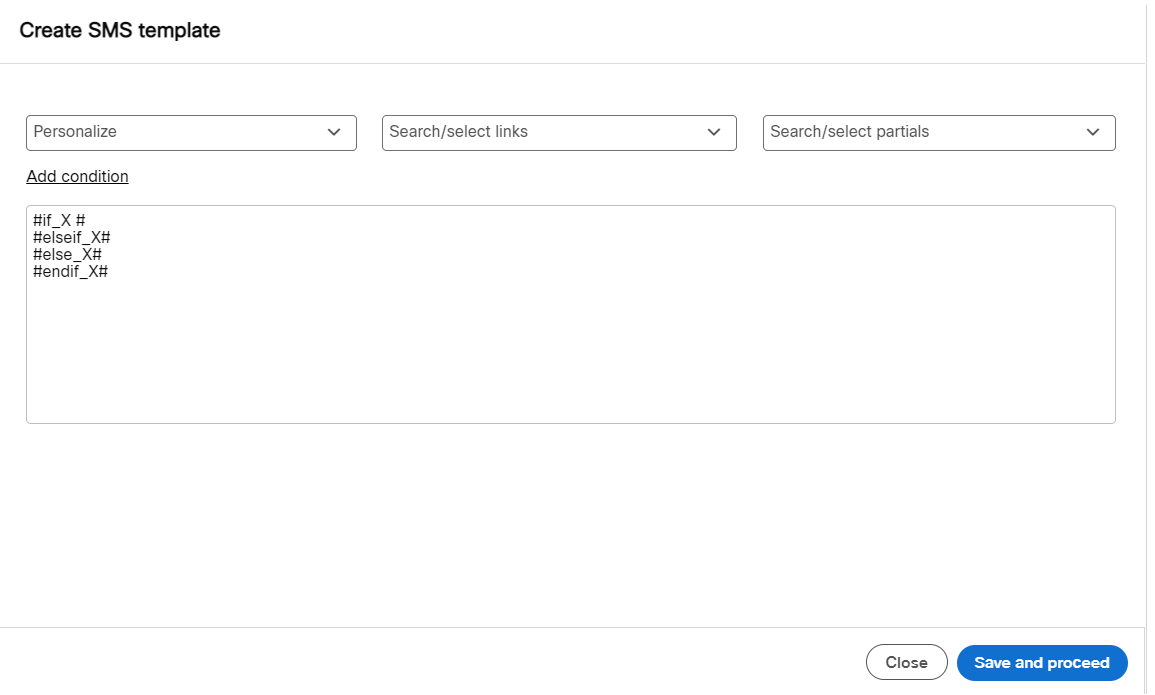Click the Close button
The height and width of the screenshot is (695, 1155).
pyautogui.click(x=906, y=662)
